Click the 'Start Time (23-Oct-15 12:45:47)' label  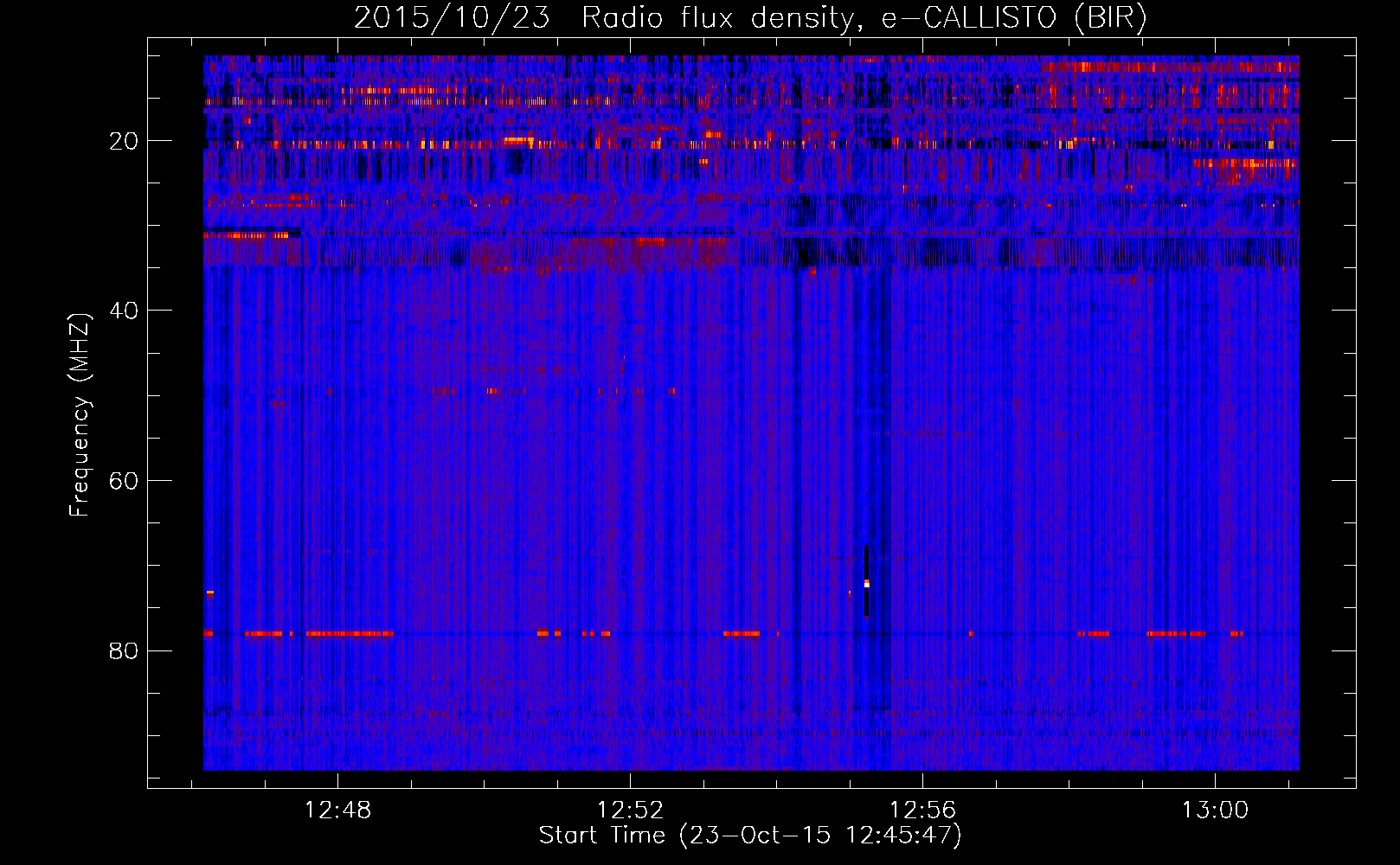(x=750, y=836)
